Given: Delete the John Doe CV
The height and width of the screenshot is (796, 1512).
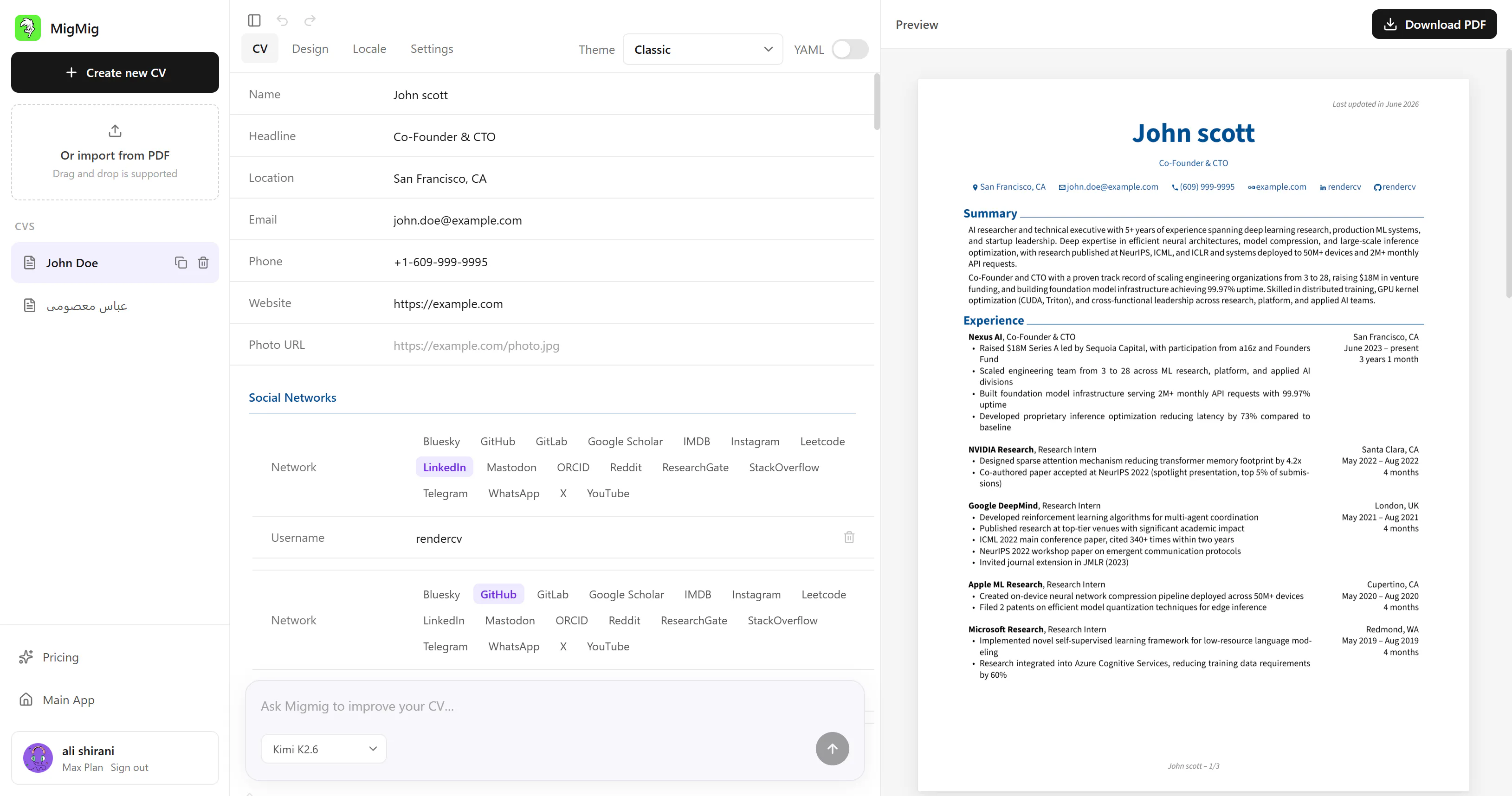Looking at the screenshot, I should pyautogui.click(x=203, y=263).
